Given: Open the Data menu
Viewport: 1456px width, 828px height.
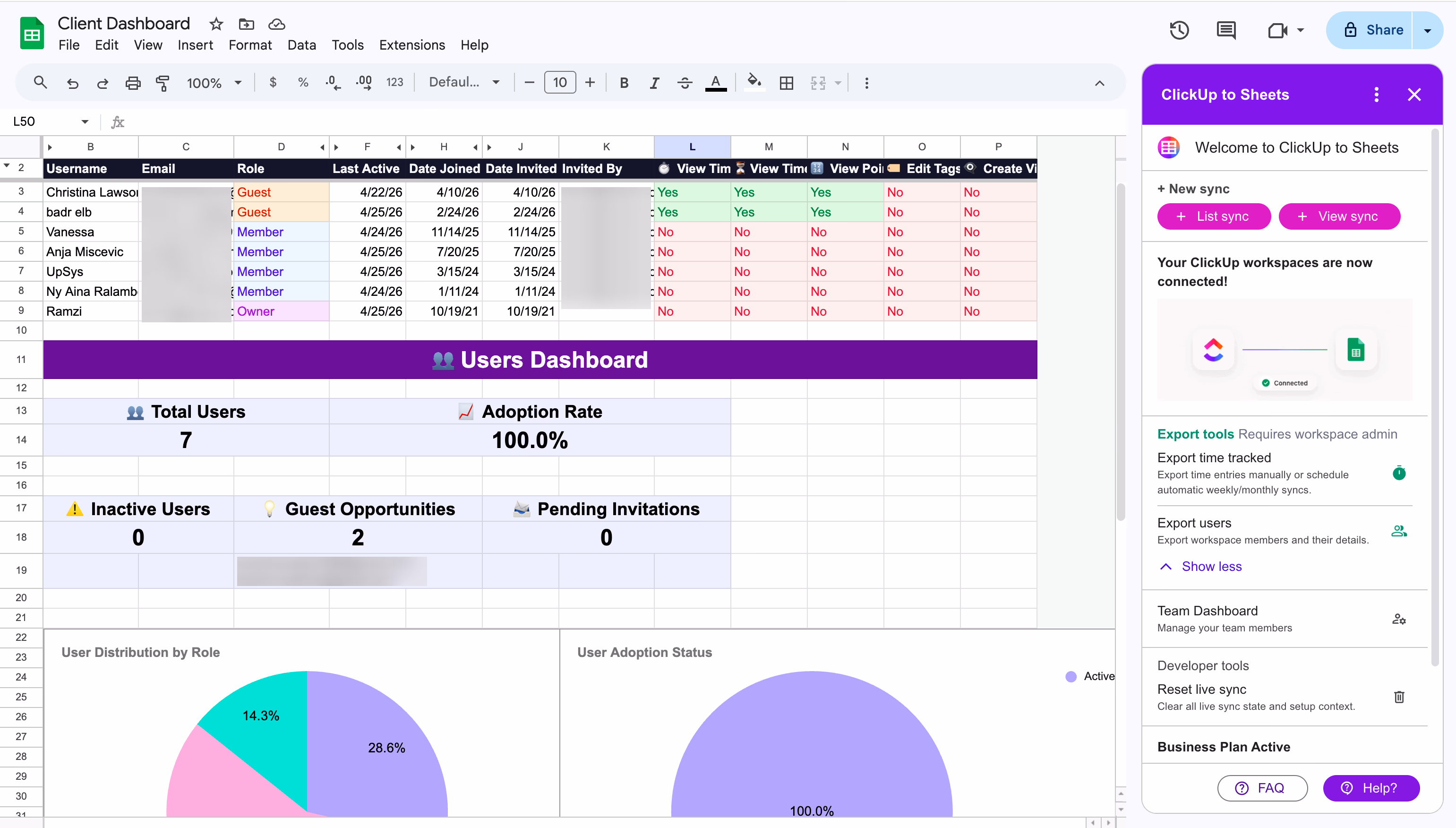Looking at the screenshot, I should tap(301, 45).
